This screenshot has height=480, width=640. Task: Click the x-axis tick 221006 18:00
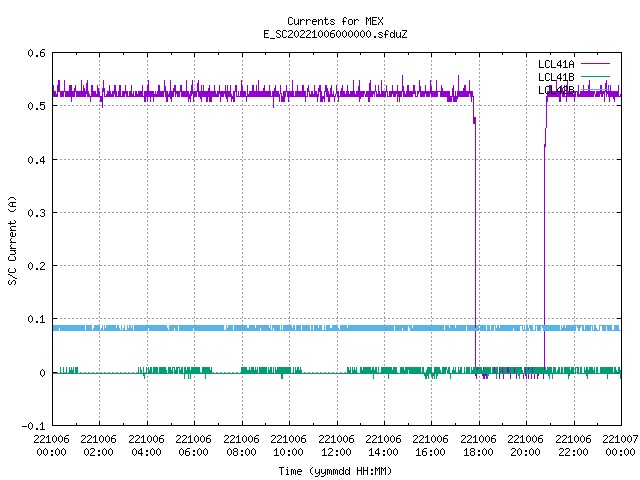click(478, 445)
